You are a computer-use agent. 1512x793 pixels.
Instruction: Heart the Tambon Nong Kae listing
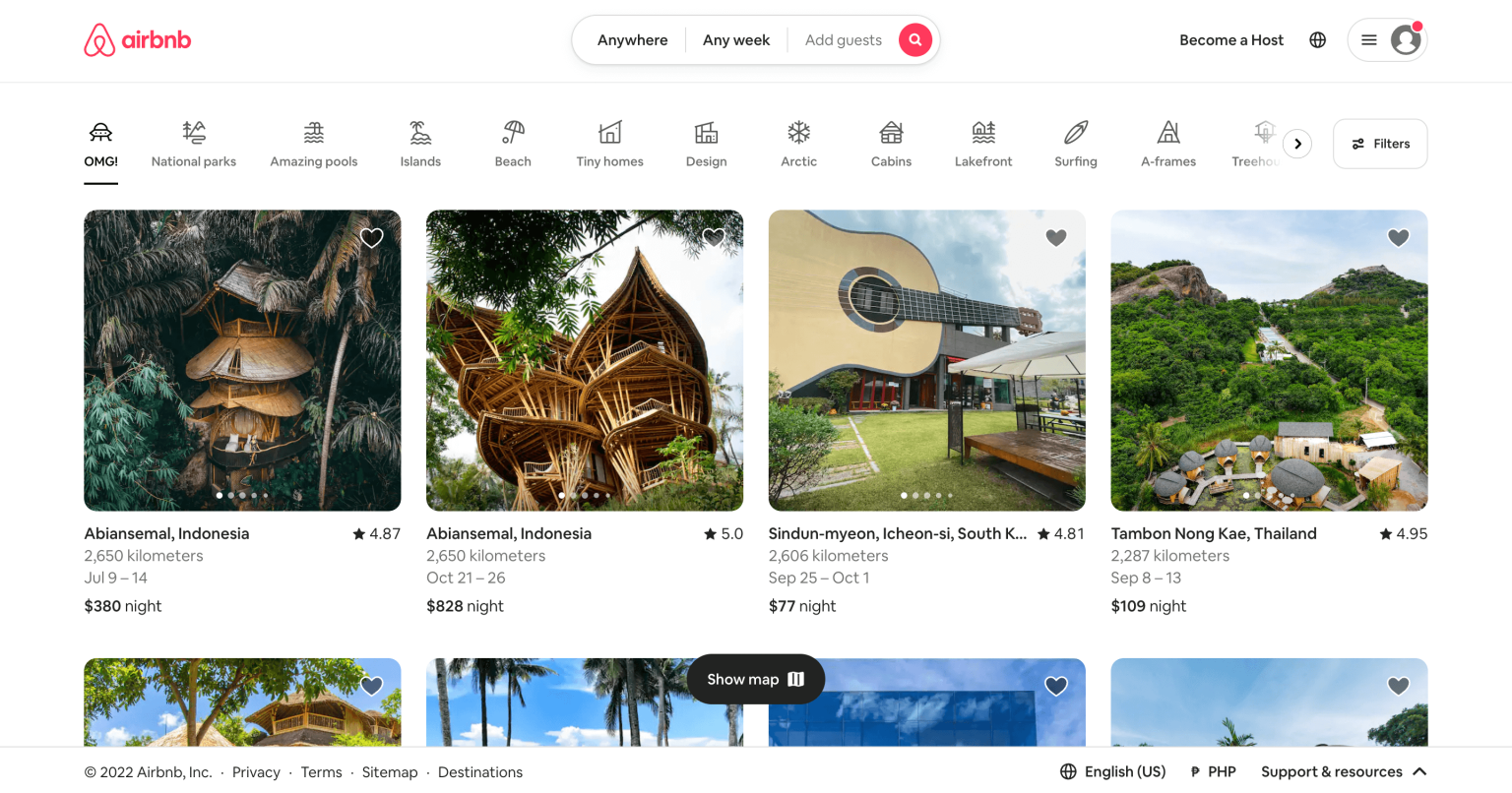point(1398,238)
